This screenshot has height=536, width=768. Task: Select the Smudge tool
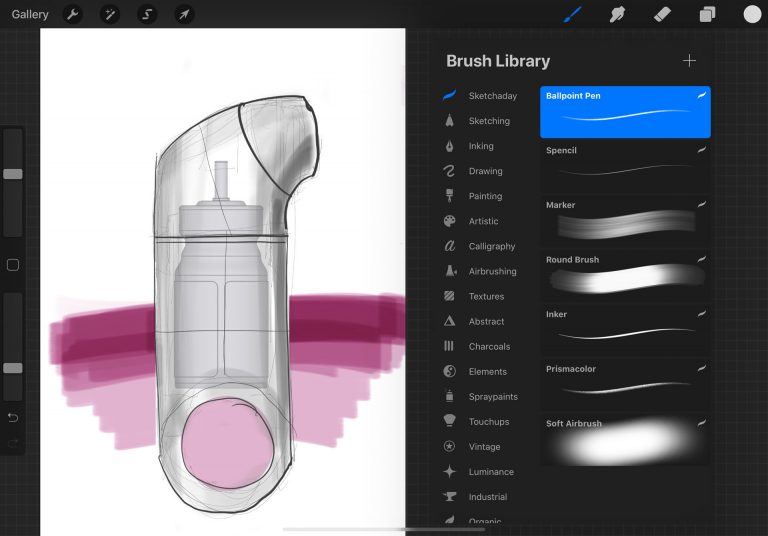[x=617, y=14]
